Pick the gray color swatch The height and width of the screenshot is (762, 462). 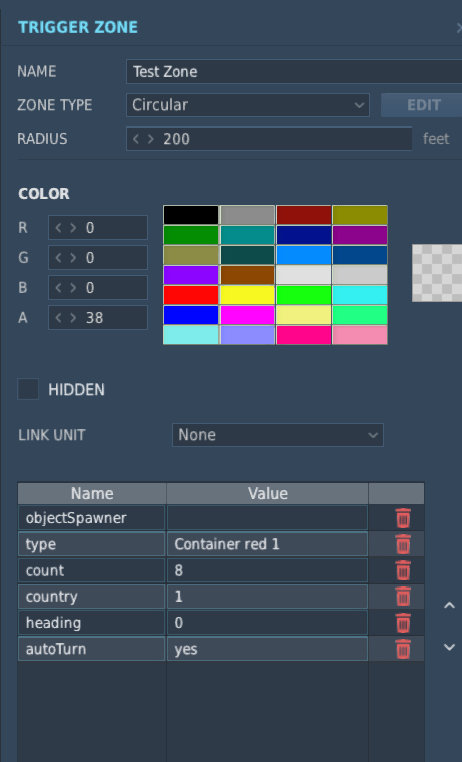pos(248,215)
